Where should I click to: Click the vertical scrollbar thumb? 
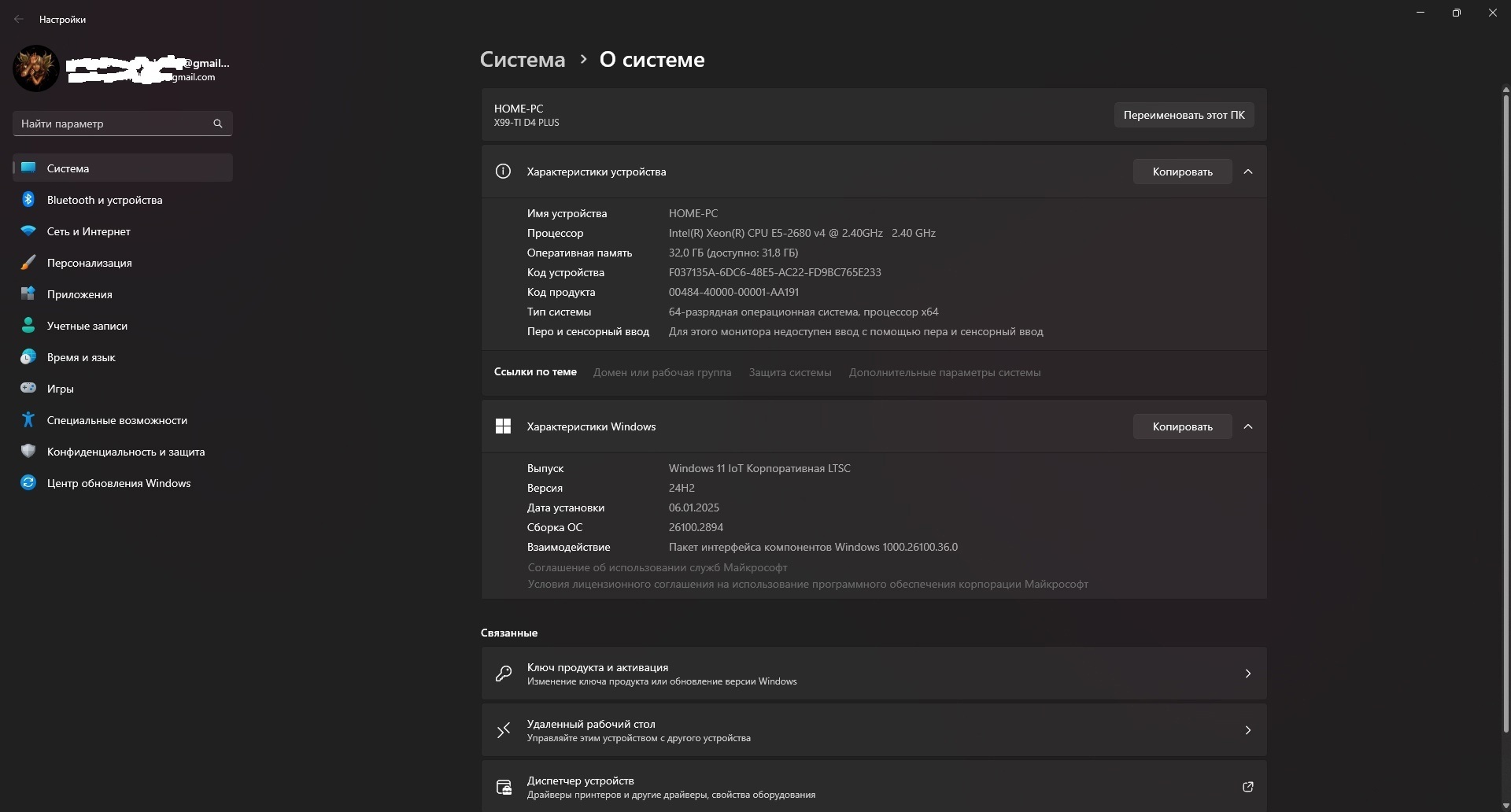click(1505, 413)
